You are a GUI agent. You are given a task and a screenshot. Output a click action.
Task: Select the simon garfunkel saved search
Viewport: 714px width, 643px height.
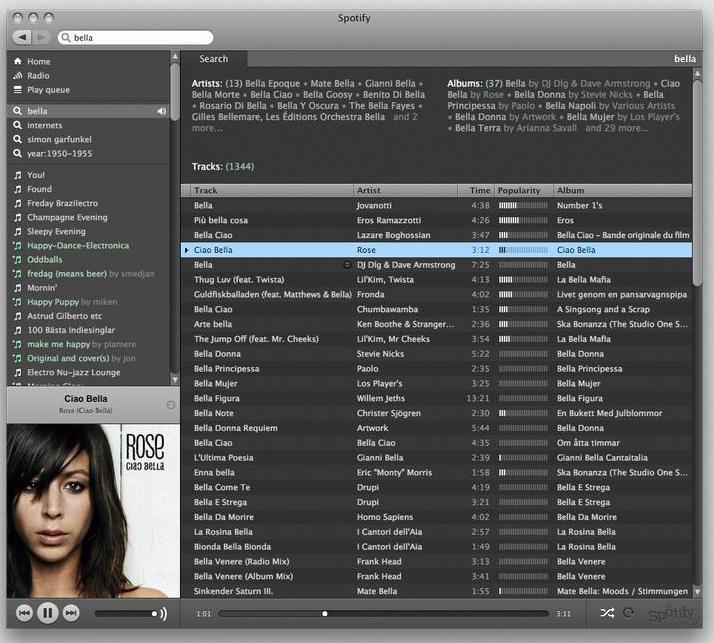59,139
